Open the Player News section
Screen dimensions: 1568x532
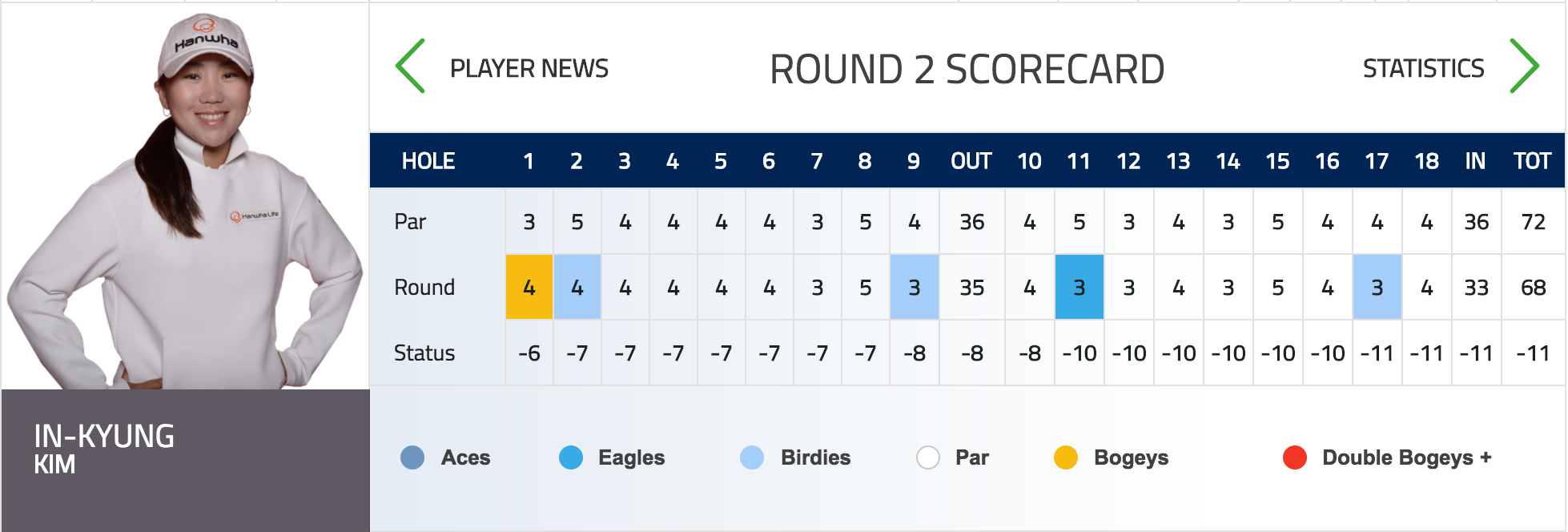coord(529,69)
